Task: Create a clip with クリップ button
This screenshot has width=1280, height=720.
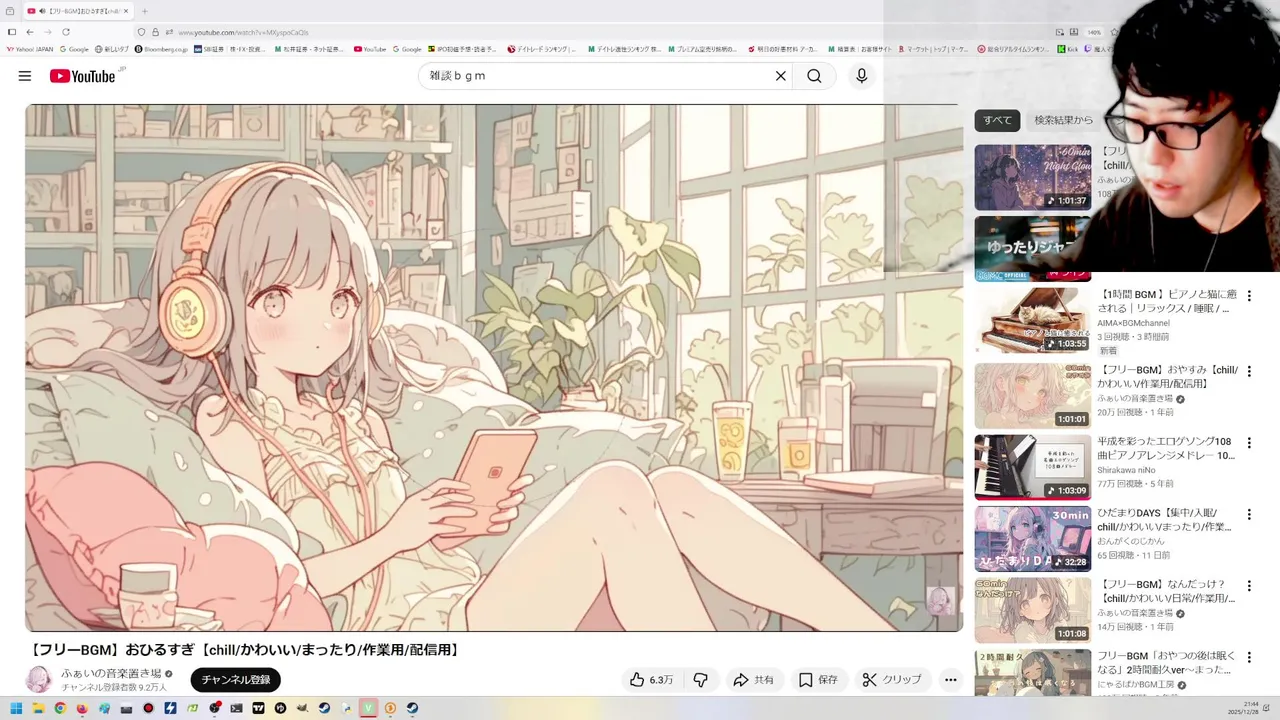Action: coord(892,680)
